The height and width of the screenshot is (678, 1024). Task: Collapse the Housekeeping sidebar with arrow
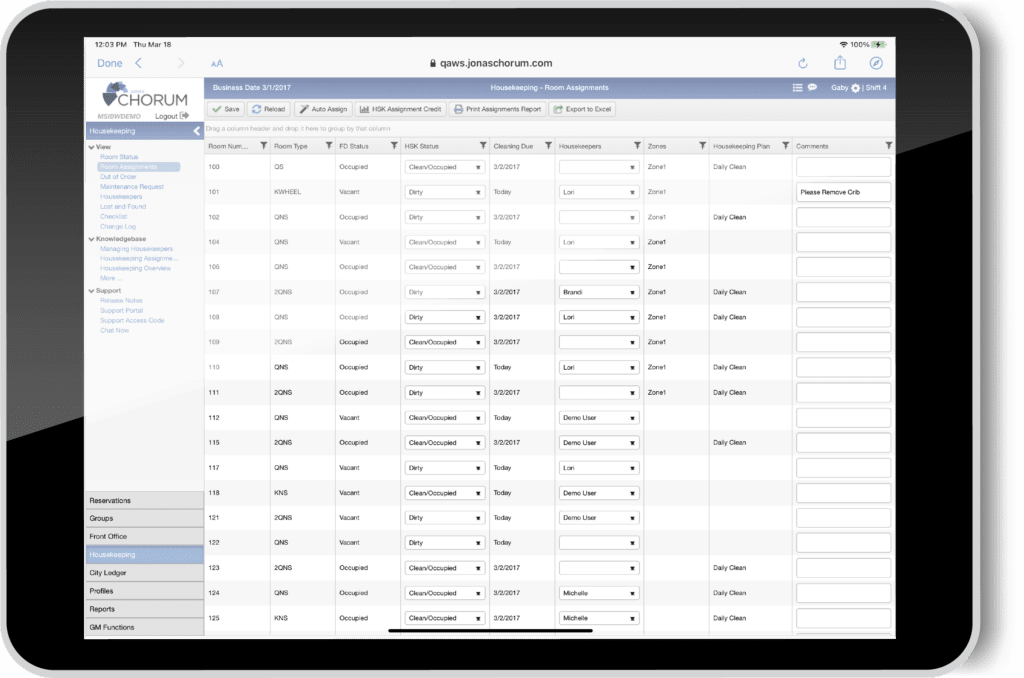pos(196,131)
